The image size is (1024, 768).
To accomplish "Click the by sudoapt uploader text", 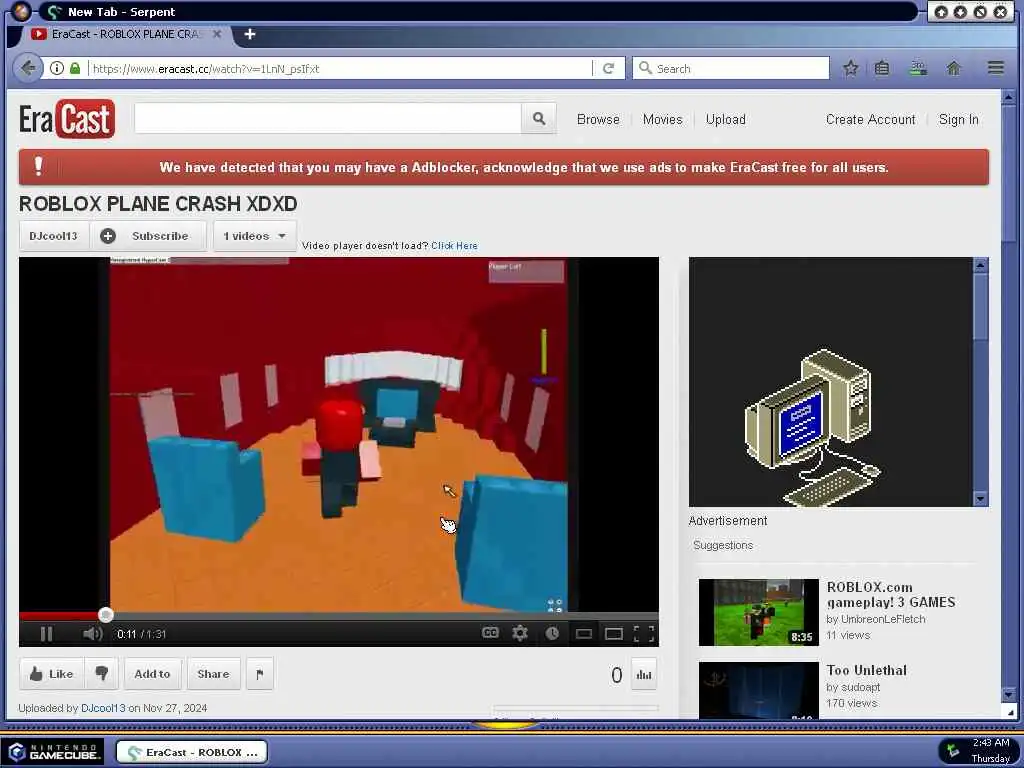I will pos(853,687).
